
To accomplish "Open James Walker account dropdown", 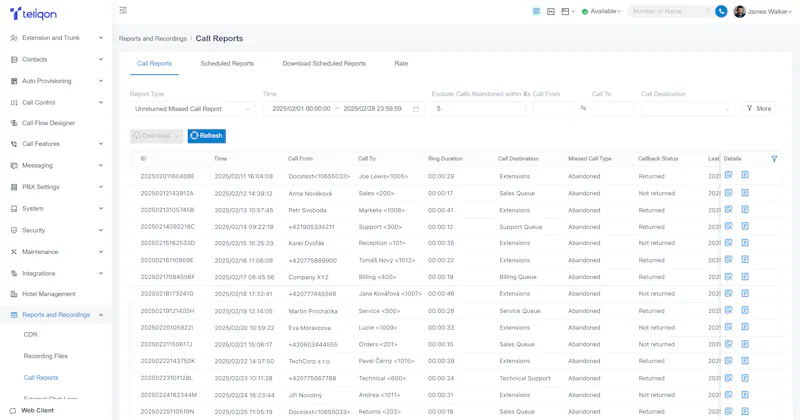I will pyautogui.click(x=770, y=11).
